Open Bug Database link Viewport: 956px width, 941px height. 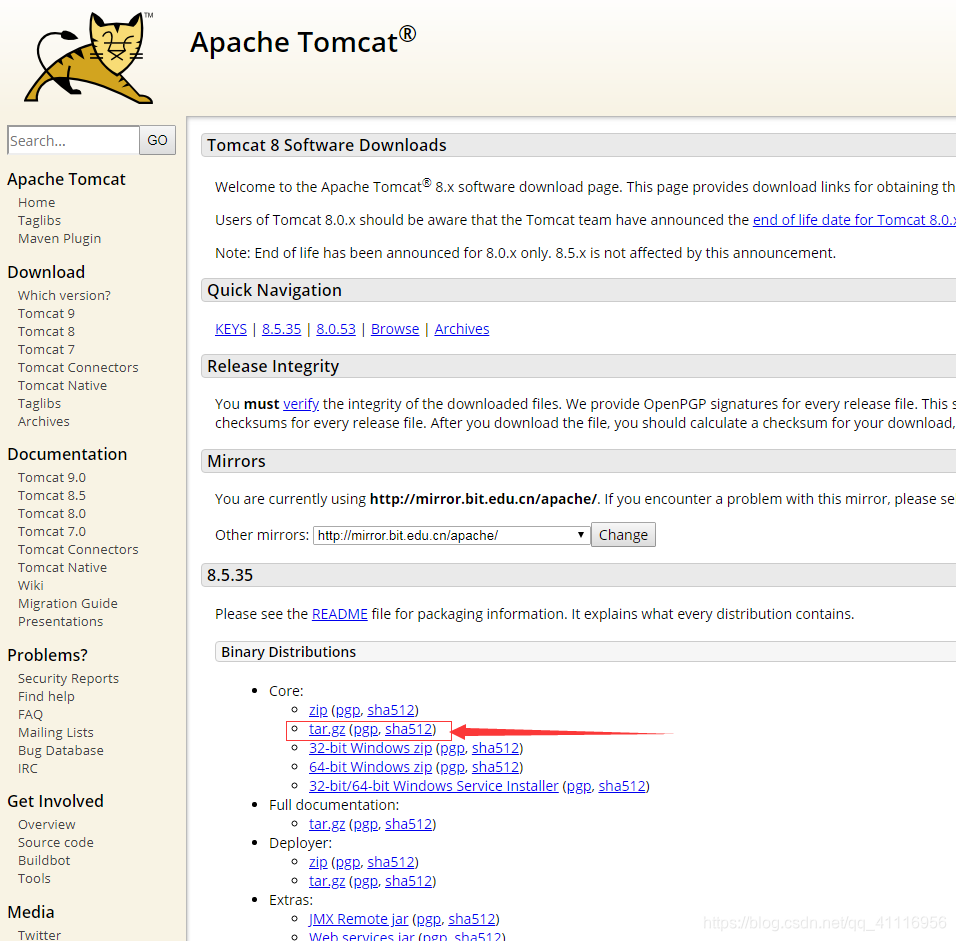click(60, 751)
